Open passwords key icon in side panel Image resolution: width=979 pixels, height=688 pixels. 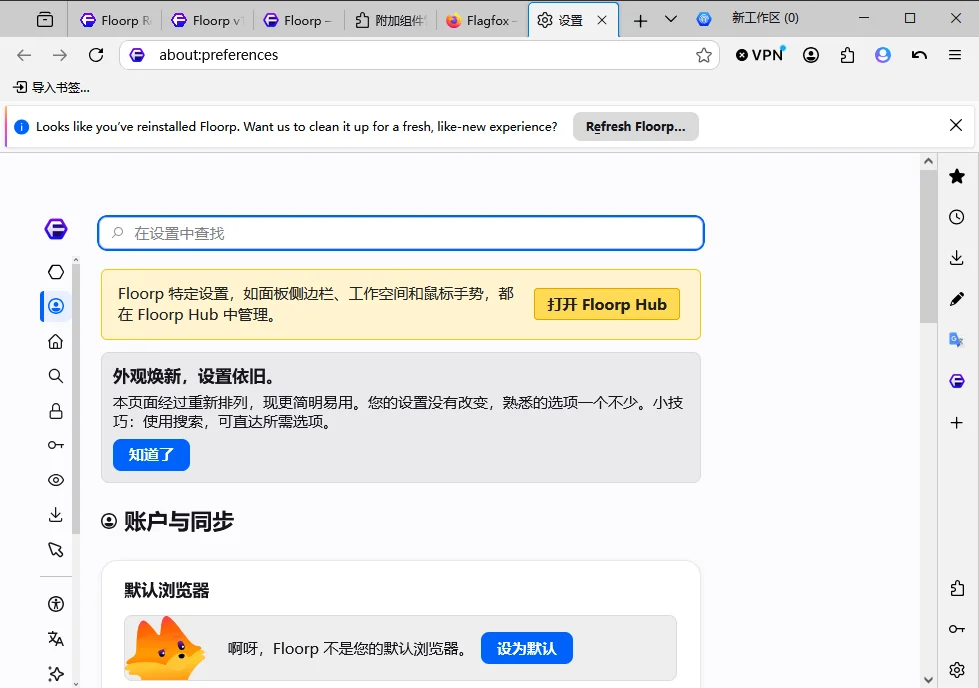[x=957, y=629]
